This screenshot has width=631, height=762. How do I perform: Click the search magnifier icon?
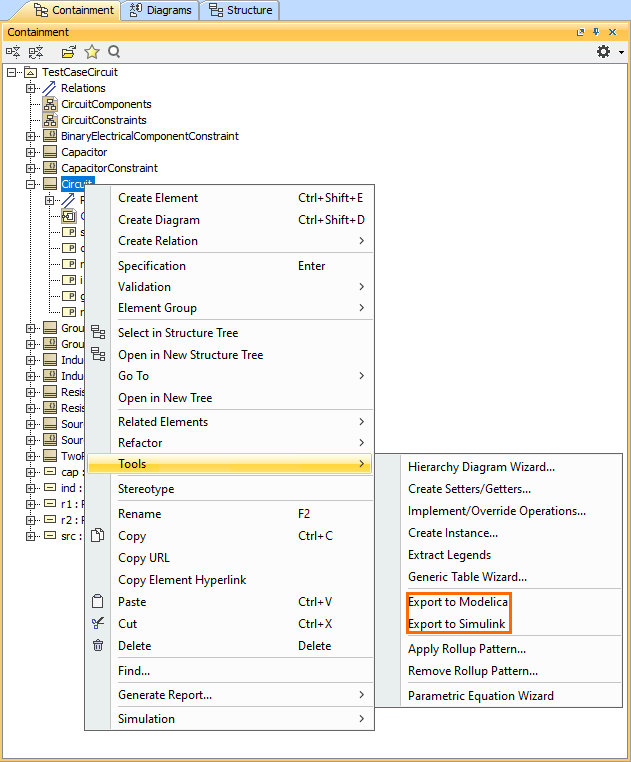pos(114,52)
